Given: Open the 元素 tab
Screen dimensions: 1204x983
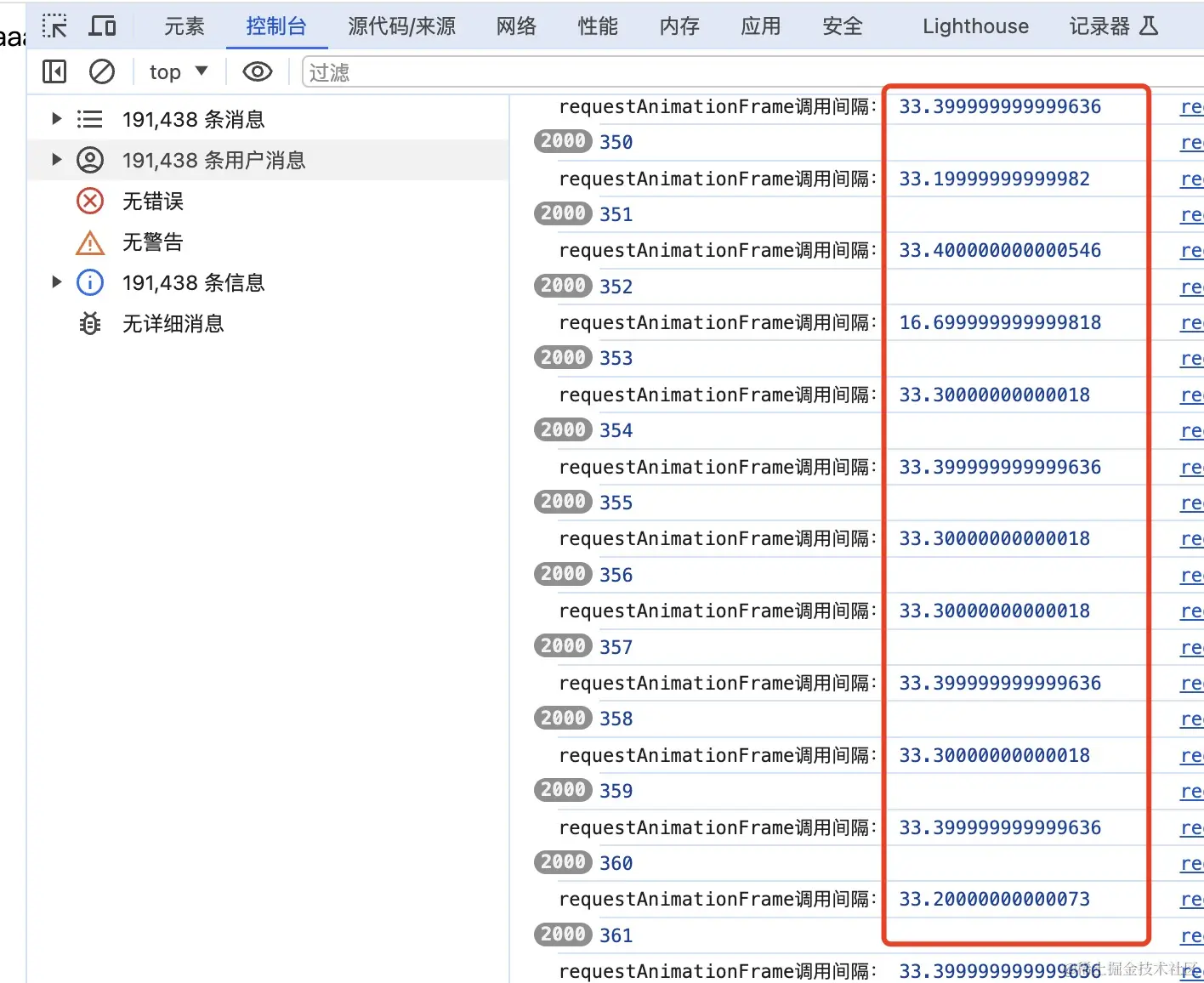Looking at the screenshot, I should click(185, 26).
